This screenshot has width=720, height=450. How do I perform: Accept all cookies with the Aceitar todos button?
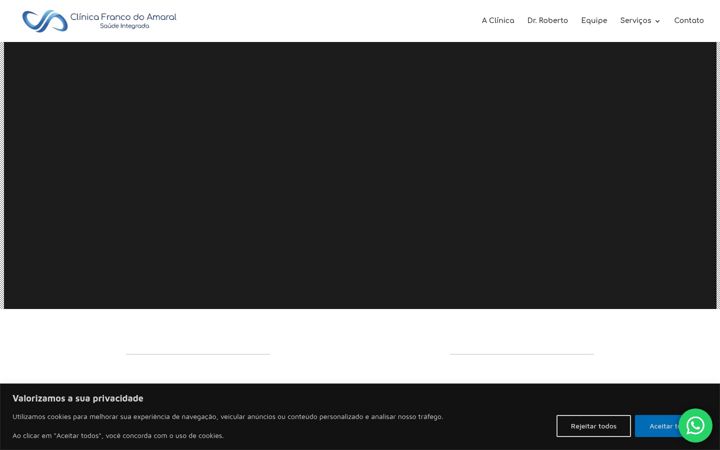click(x=658, y=426)
